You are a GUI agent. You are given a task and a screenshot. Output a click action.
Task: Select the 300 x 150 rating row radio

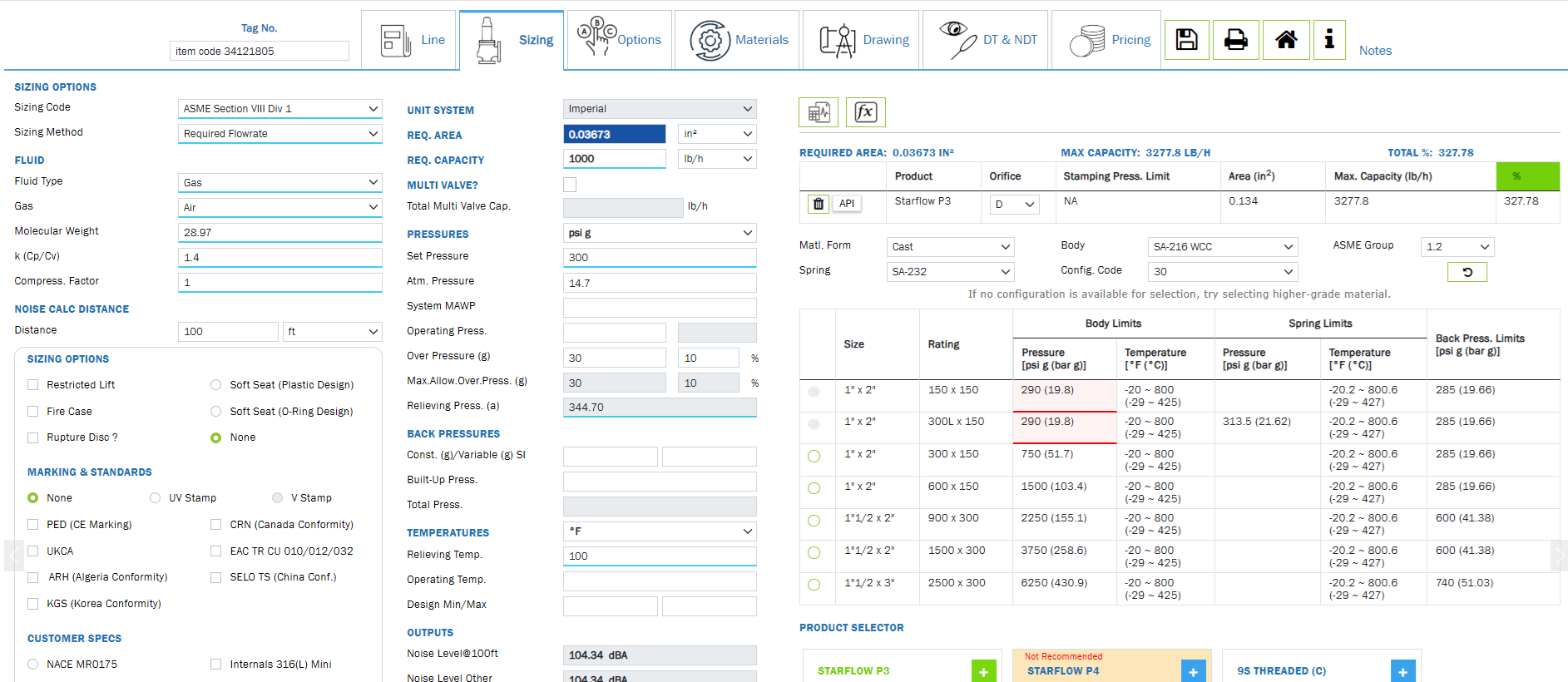[814, 456]
